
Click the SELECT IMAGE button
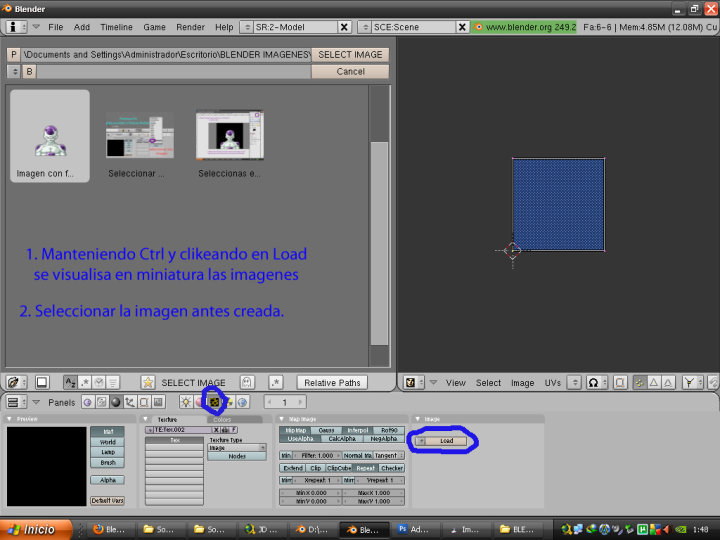point(350,55)
